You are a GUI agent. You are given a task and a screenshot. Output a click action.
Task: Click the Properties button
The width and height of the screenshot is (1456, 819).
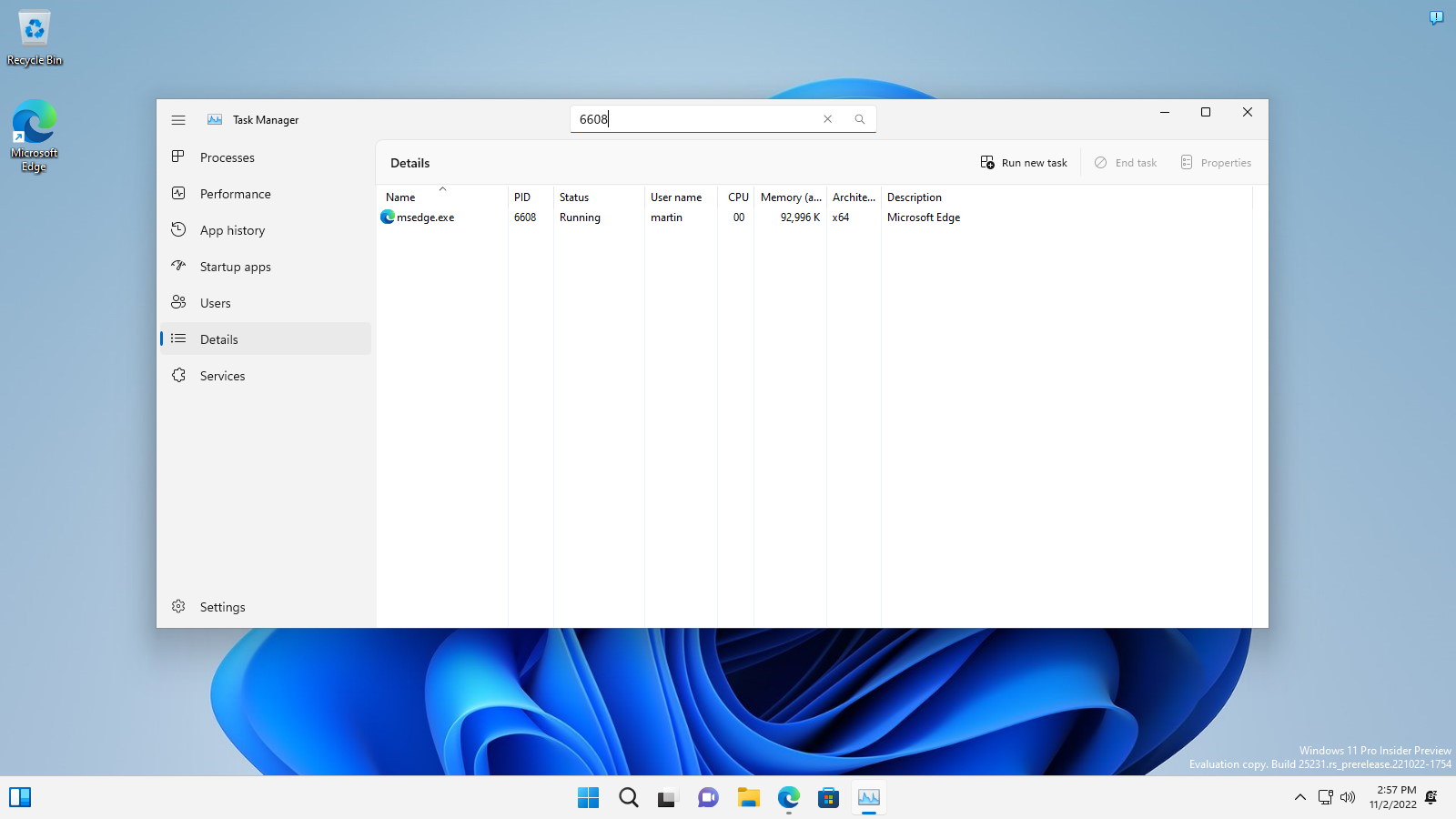(1215, 162)
